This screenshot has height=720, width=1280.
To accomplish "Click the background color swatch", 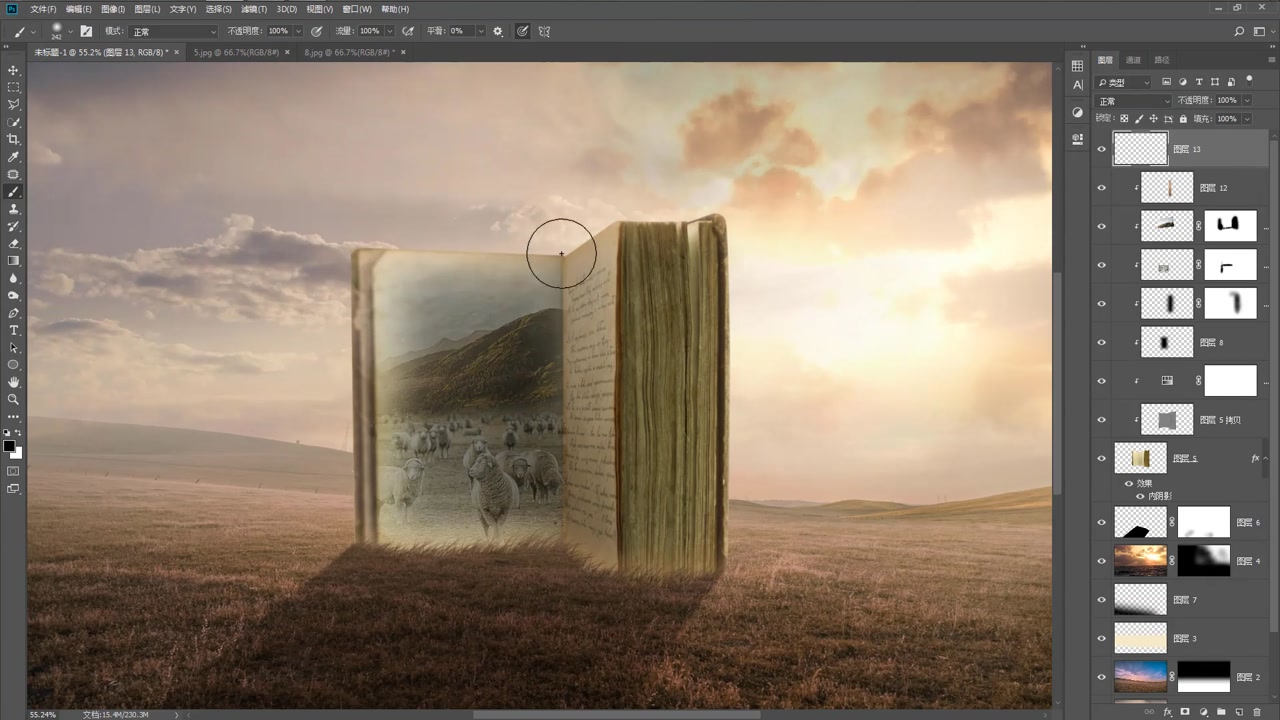I will pos(17,453).
